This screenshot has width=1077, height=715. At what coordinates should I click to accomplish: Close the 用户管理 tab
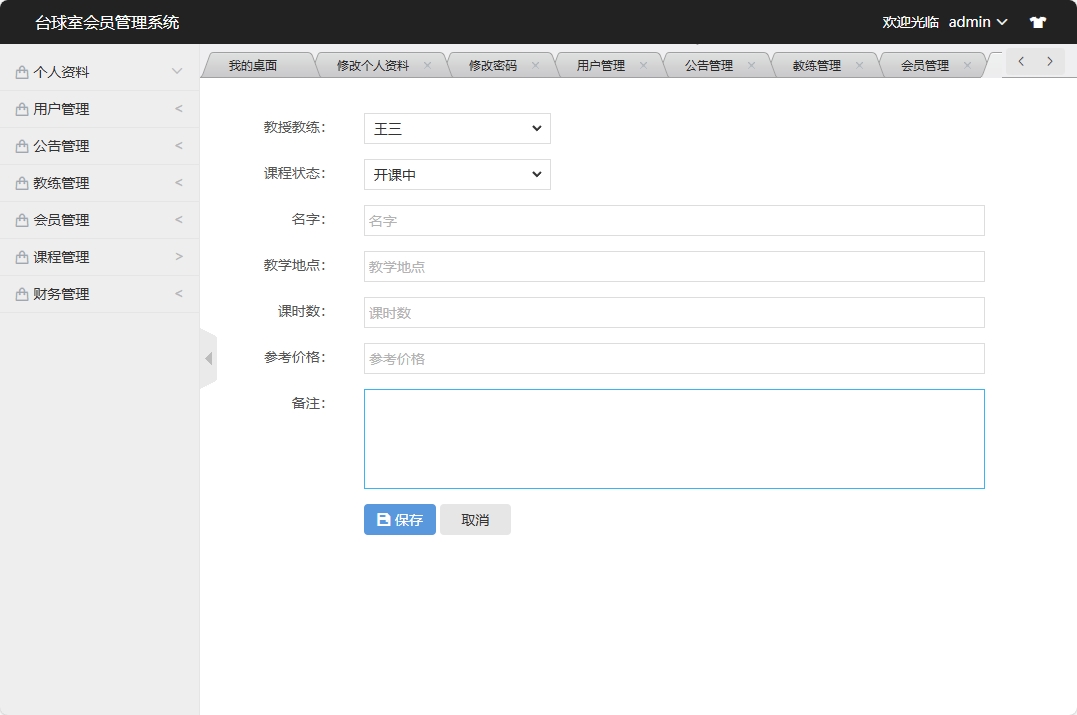646,63
